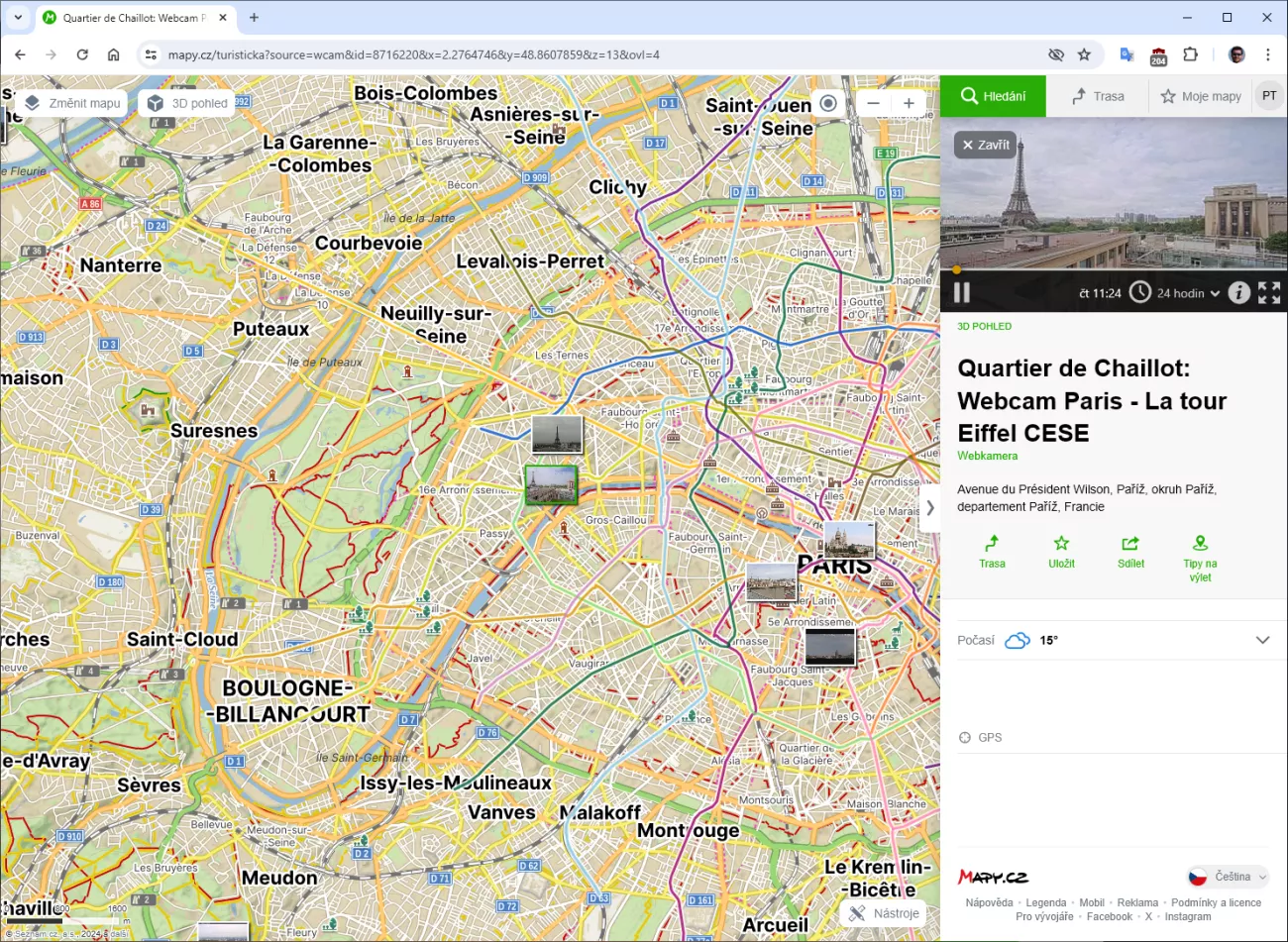The width and height of the screenshot is (1288, 942).
Task: Open Změnit mapu layer switcher
Action: (72, 103)
